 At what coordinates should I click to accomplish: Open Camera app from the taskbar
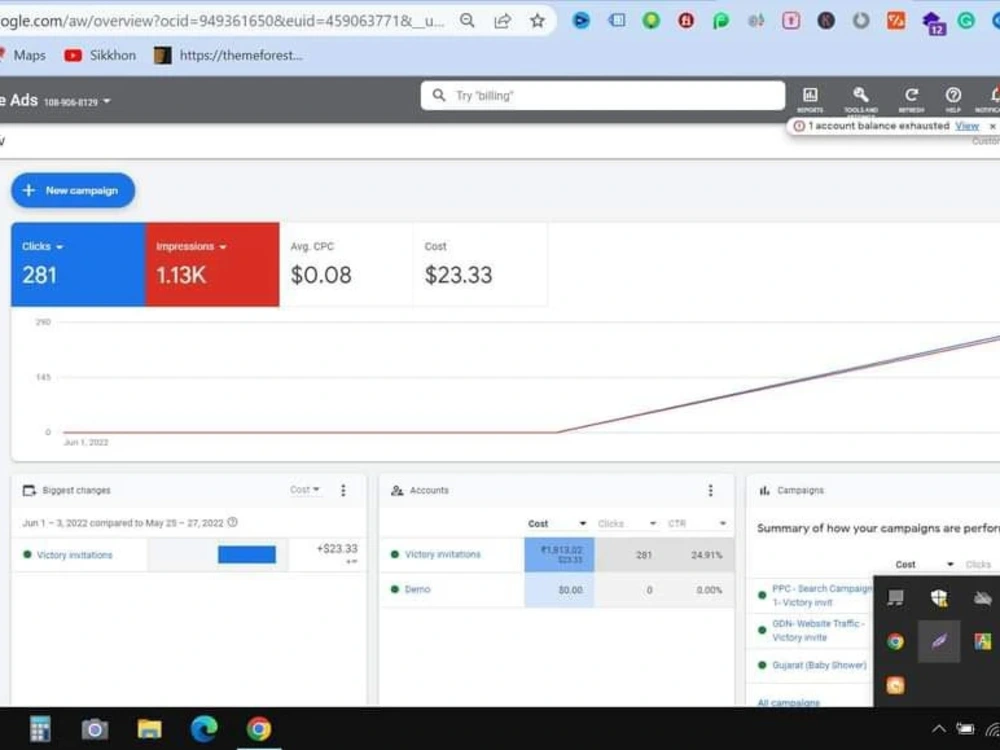tap(94, 728)
